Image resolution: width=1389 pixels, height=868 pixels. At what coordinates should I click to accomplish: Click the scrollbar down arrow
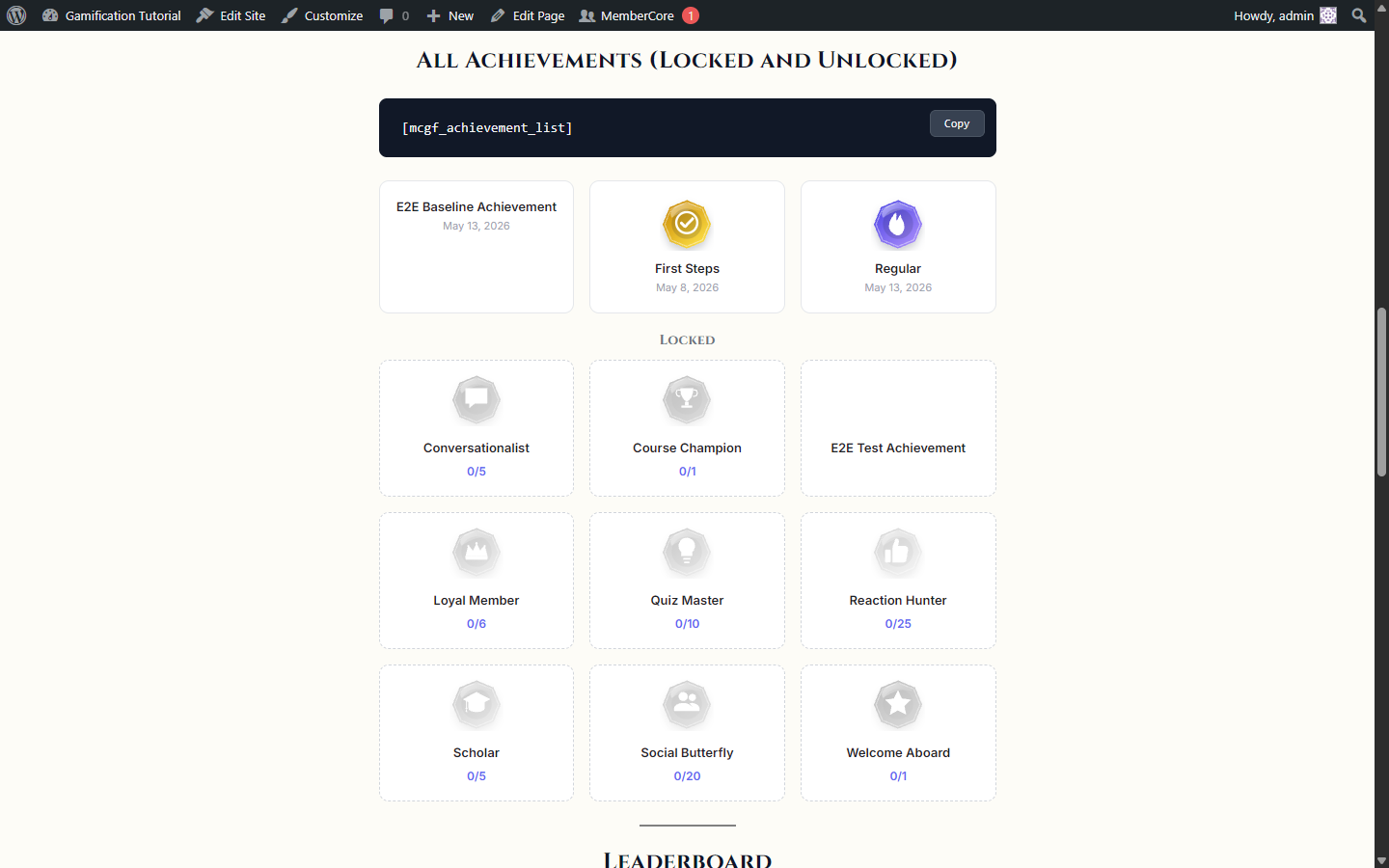[x=1381, y=860]
